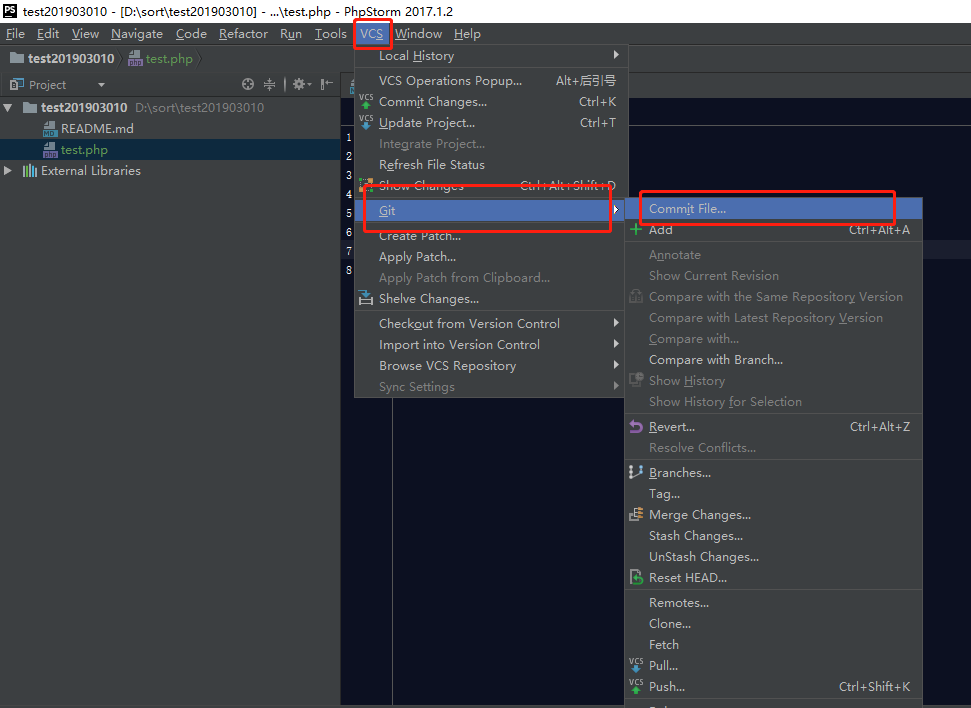The width and height of the screenshot is (971, 708).
Task: Click the PhpStorm application icon in title bar
Action: 10,11
